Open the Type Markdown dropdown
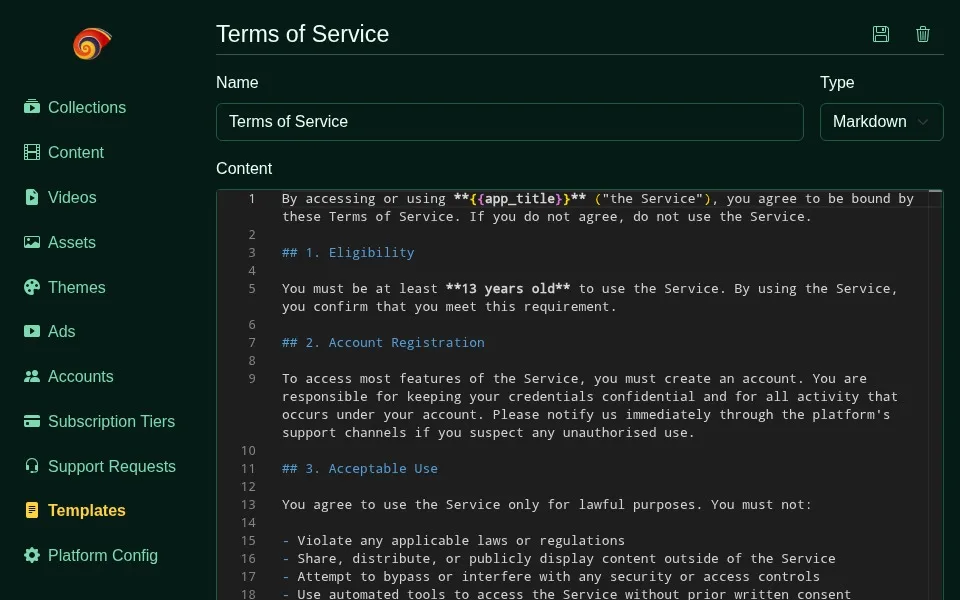This screenshot has width=960, height=600. [x=881, y=122]
